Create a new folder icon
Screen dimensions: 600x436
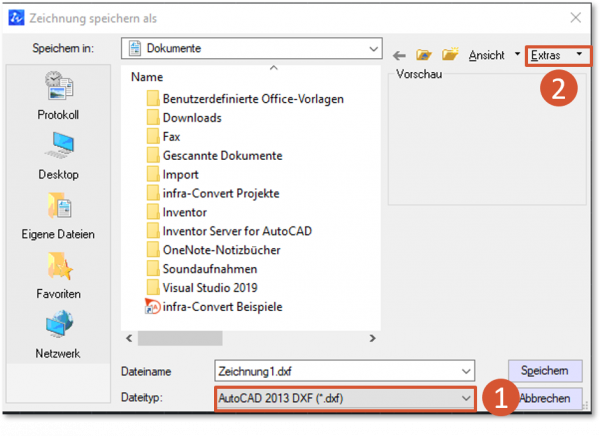click(450, 54)
